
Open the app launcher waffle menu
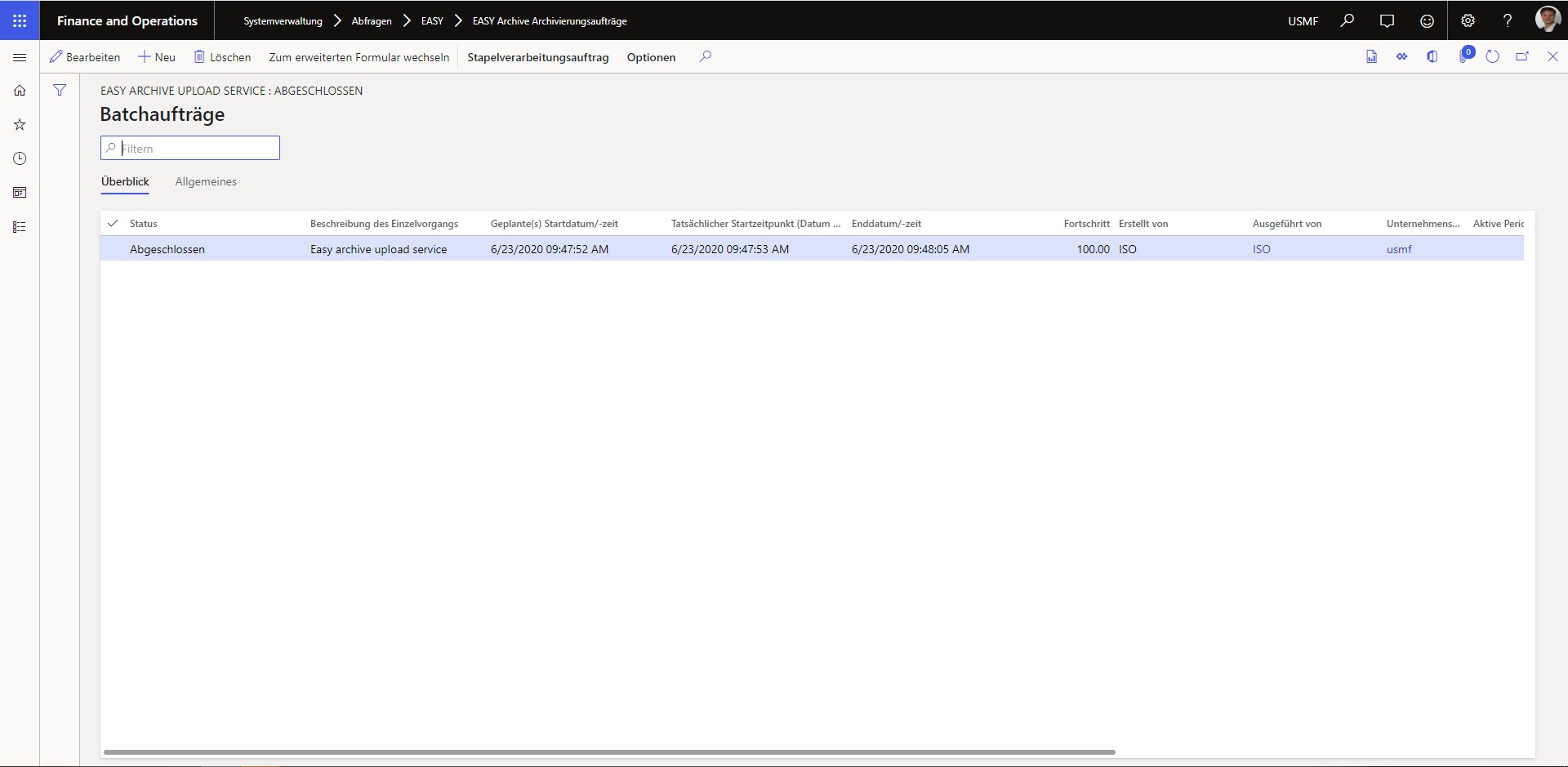(x=20, y=20)
